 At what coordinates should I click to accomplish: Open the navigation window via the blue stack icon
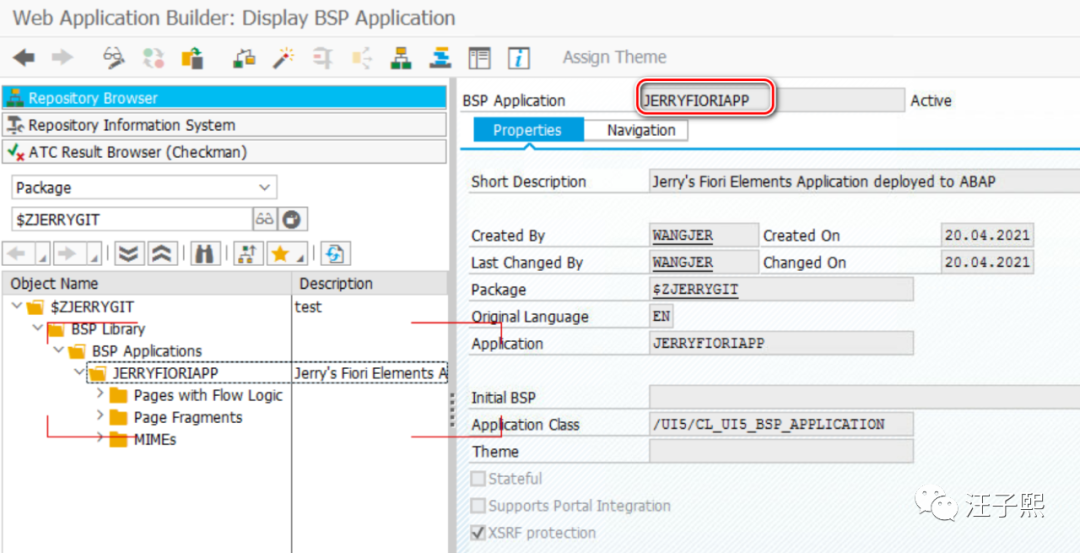tap(439, 58)
